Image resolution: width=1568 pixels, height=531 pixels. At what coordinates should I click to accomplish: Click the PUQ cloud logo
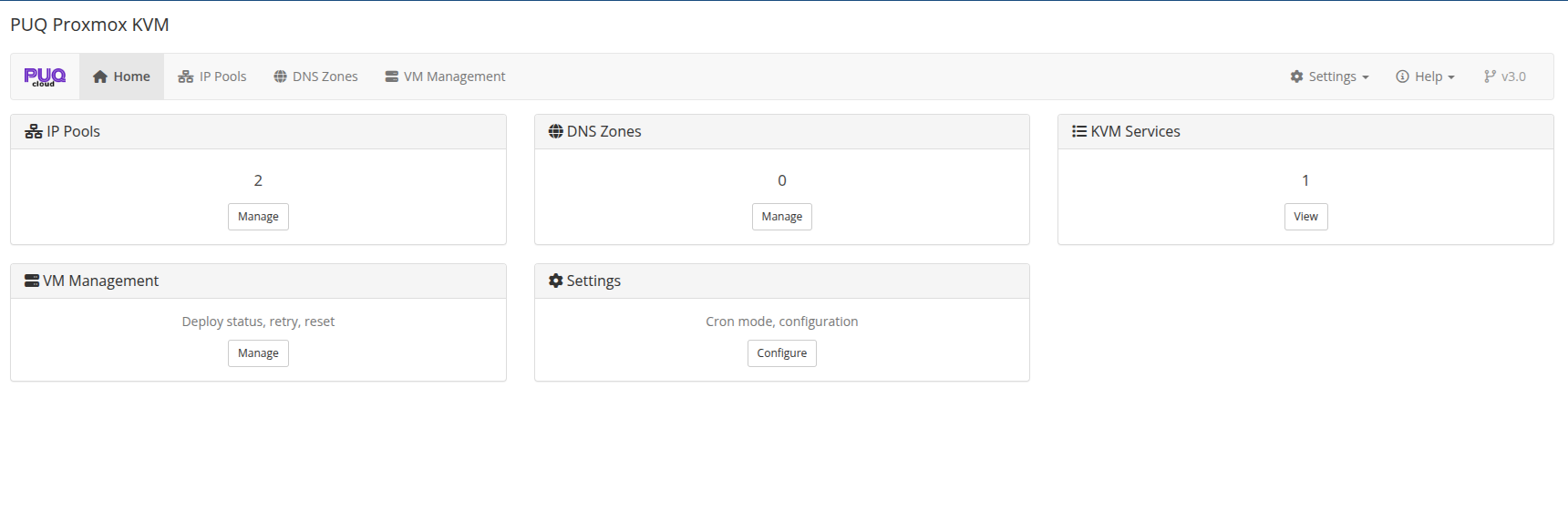(x=44, y=76)
